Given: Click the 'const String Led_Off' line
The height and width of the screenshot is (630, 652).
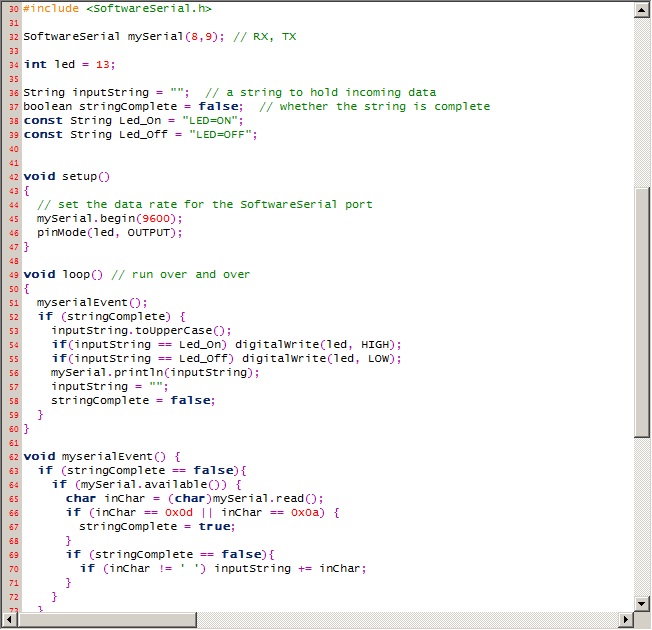Looking at the screenshot, I should 141,135.
